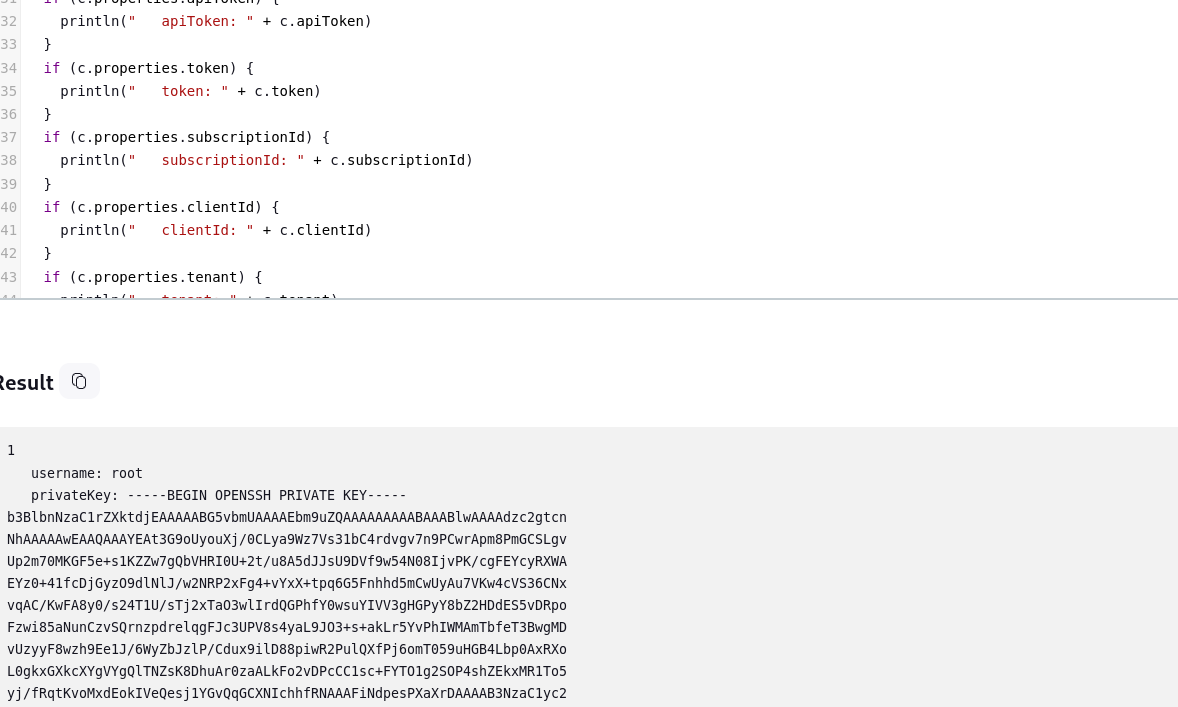Click the println subscriptionId code line
Viewport: 1178px width, 707px height.
tap(266, 161)
